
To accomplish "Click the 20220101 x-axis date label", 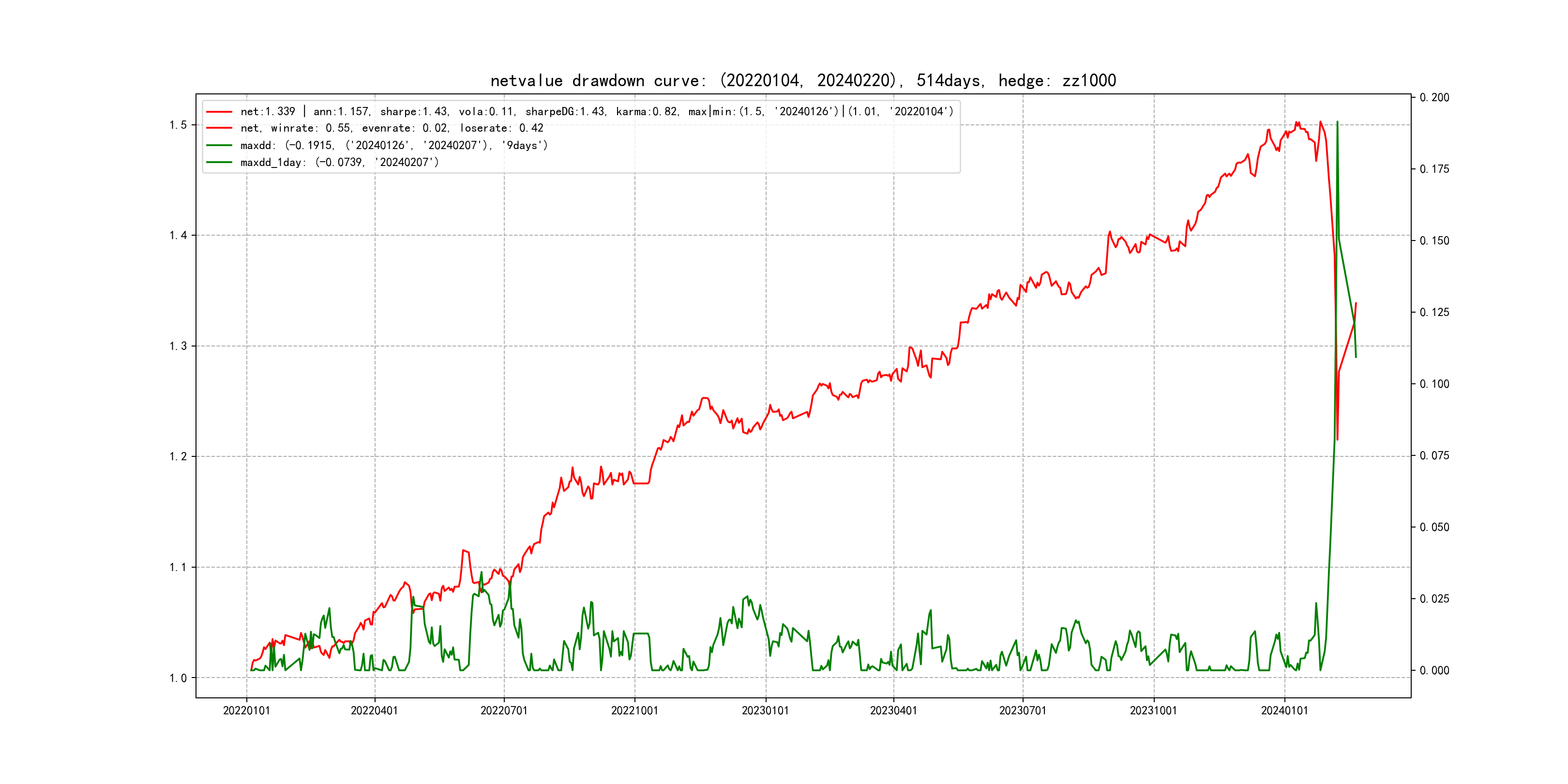I will (x=246, y=710).
